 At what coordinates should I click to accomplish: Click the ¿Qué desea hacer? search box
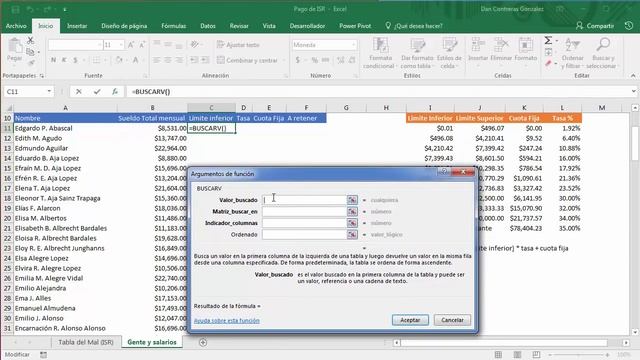(414, 26)
